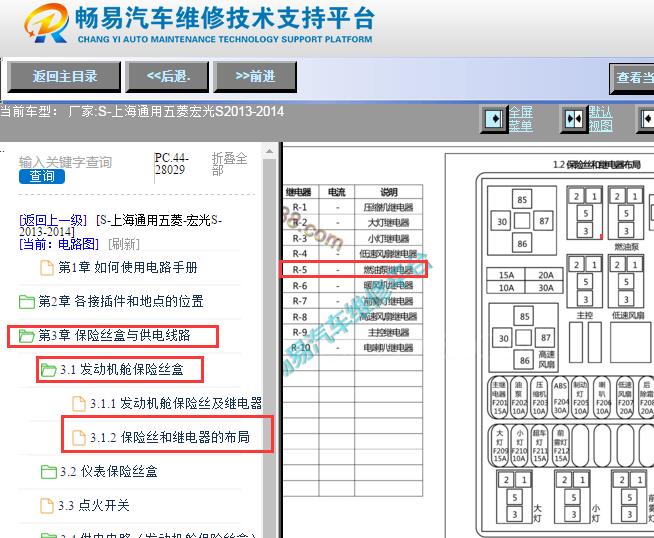Click 压缩机继电器 description cell
This screenshot has height=538, width=654.
(388, 207)
